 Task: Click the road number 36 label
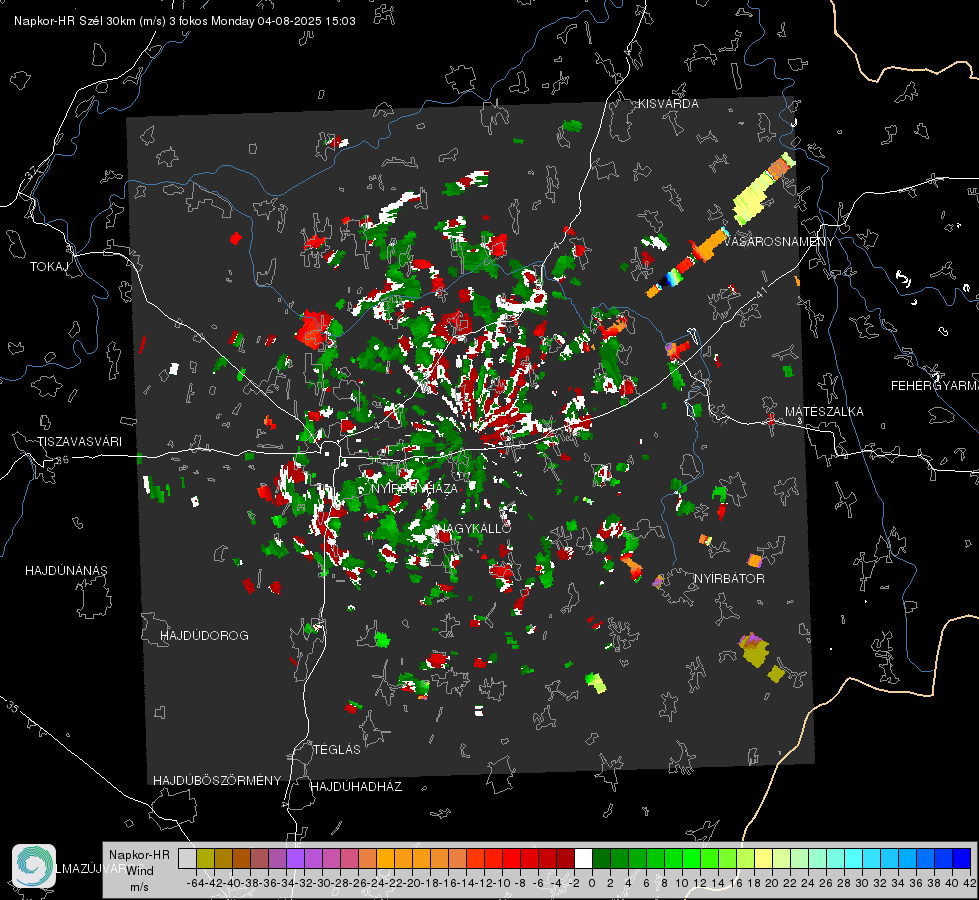(62, 460)
